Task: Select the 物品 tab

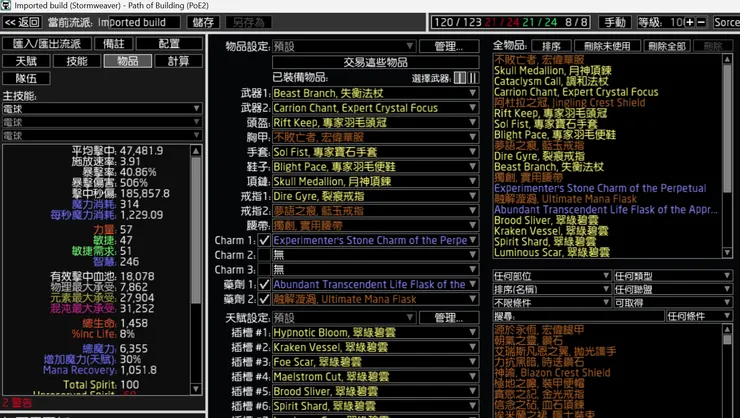Action: pos(127,61)
